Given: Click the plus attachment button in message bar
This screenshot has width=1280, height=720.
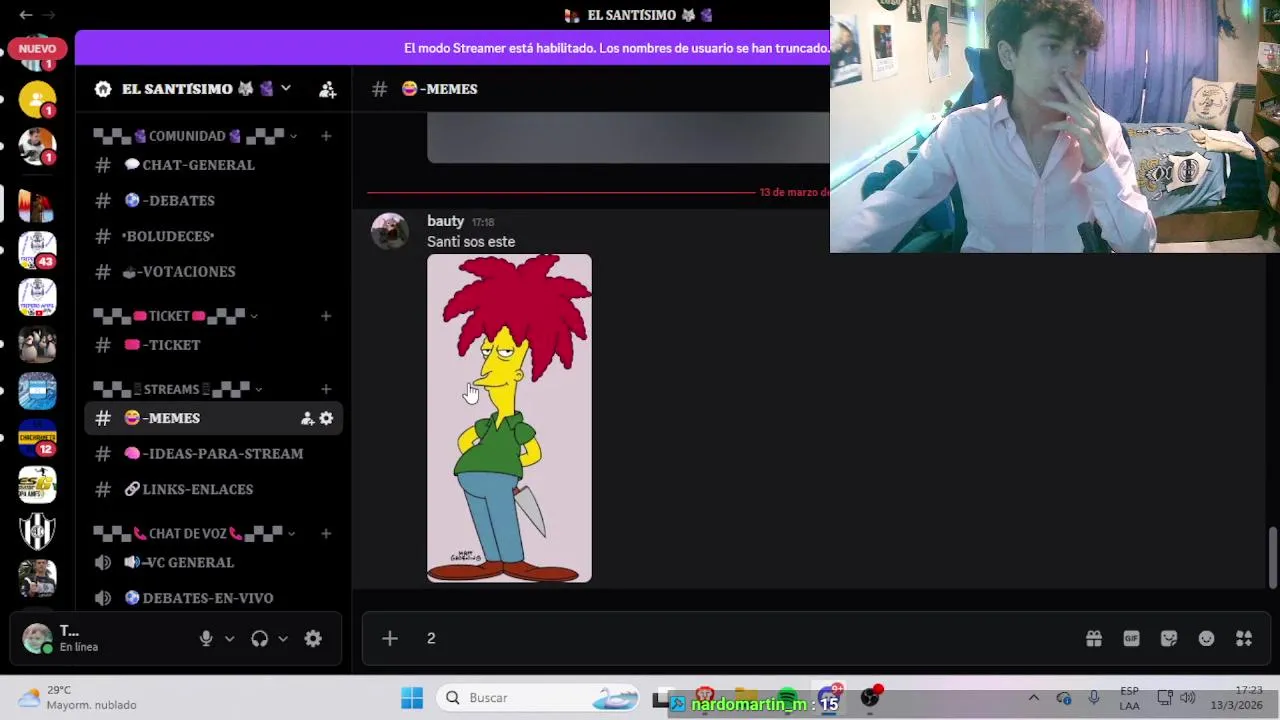Looking at the screenshot, I should tap(390, 638).
